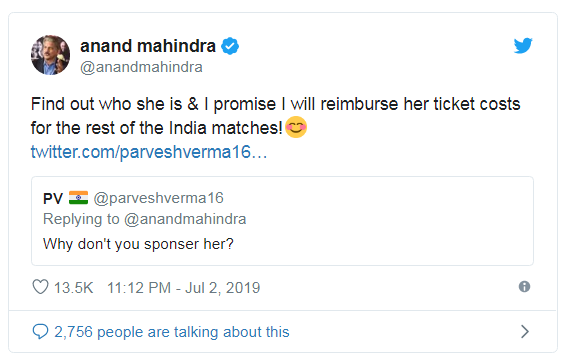Open the tweet info icon
Image resolution: width=565 pixels, height=364 pixels.
(x=524, y=287)
